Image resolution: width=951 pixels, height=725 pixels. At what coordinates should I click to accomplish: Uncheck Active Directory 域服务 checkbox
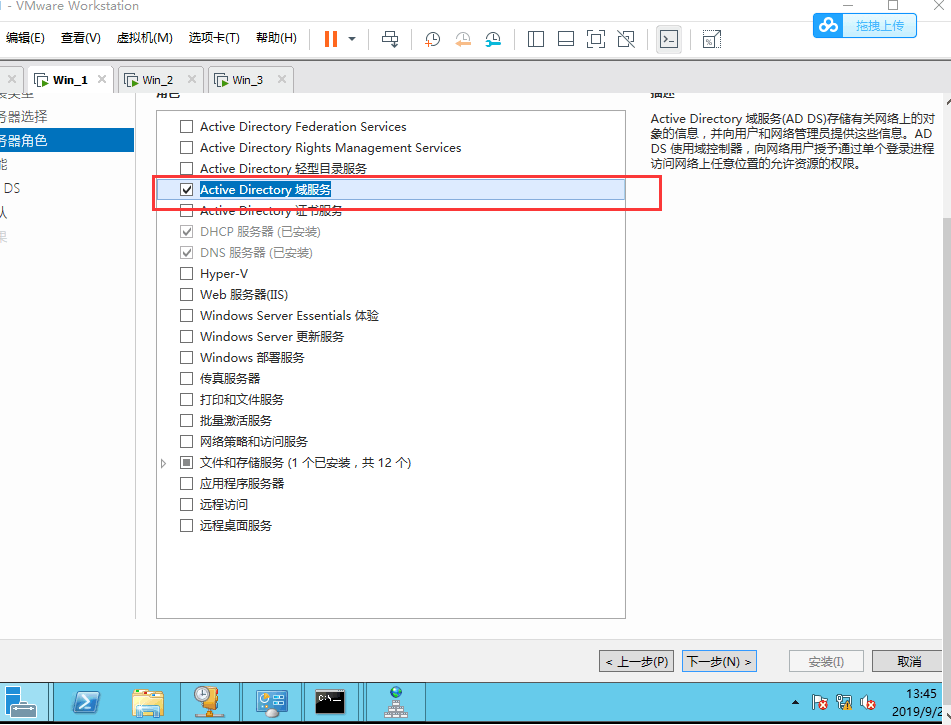tap(187, 190)
